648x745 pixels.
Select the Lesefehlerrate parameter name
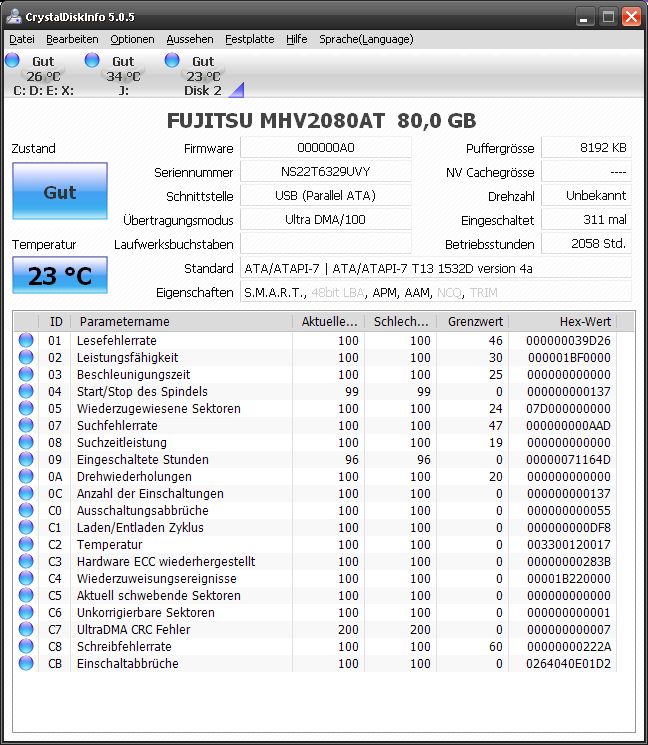(116, 341)
